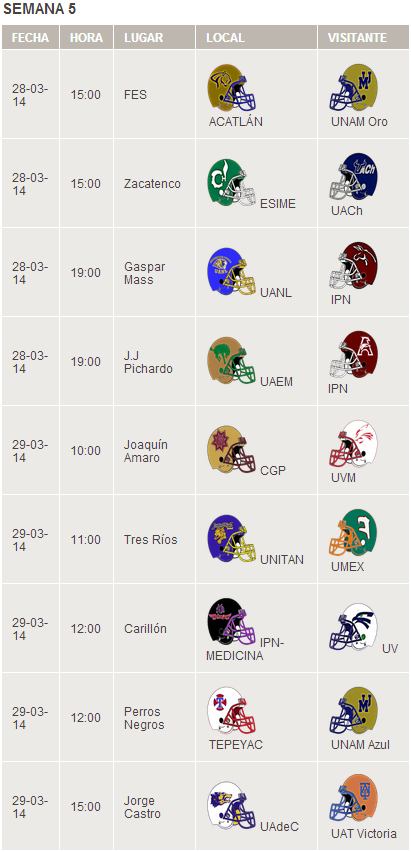The width and height of the screenshot is (411, 852).
Task: Click the orange UAT Victoria helmet
Action: coord(353,799)
